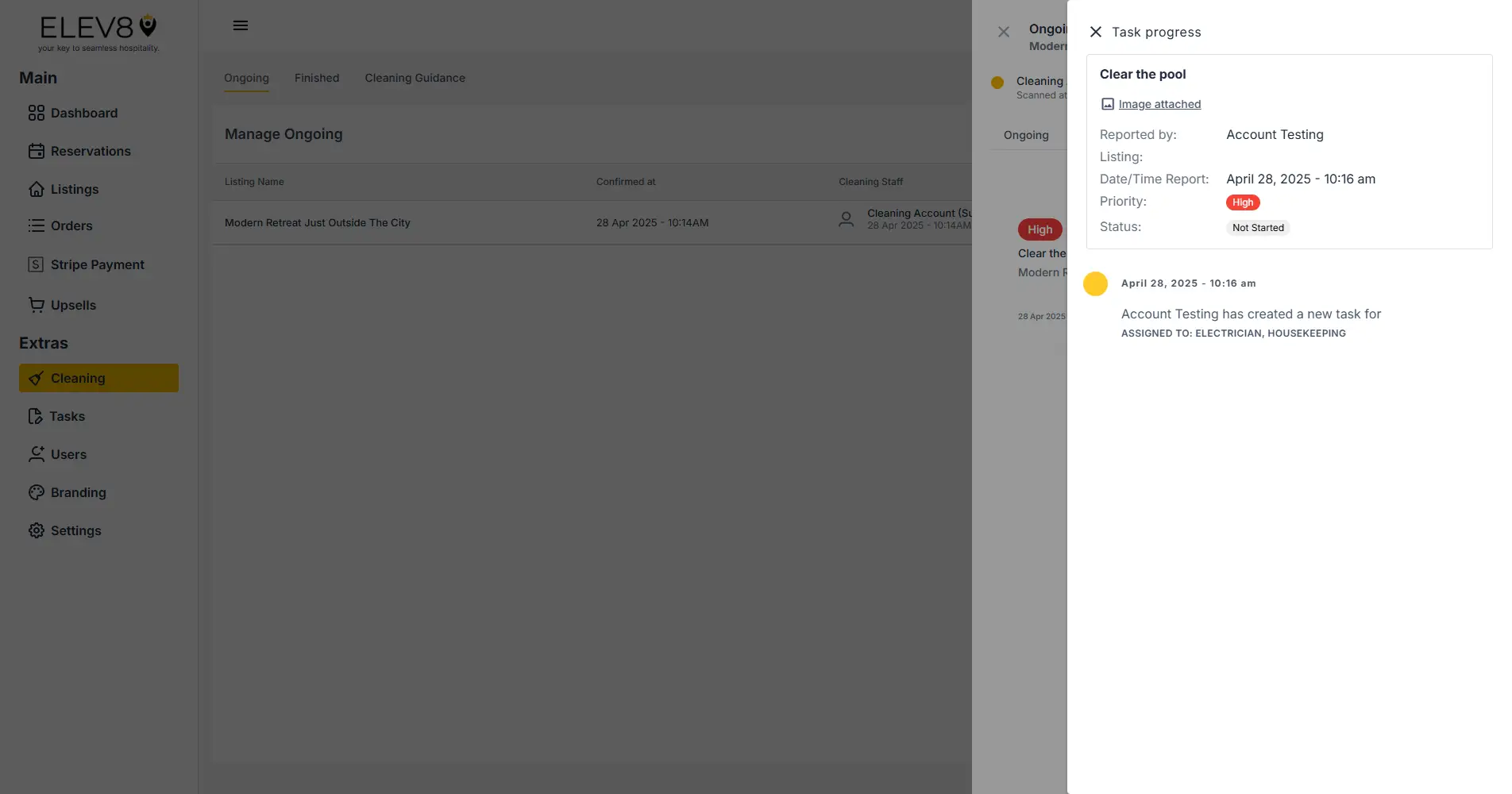Click the Orders list icon
1512x794 pixels.
(37, 225)
